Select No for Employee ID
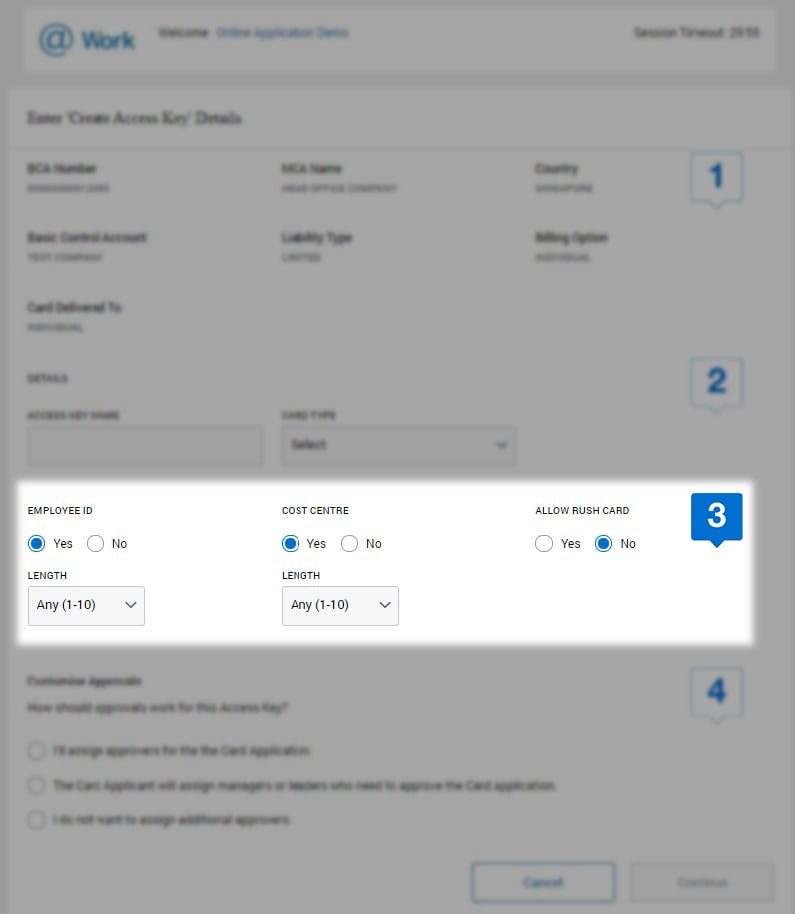 [95, 543]
